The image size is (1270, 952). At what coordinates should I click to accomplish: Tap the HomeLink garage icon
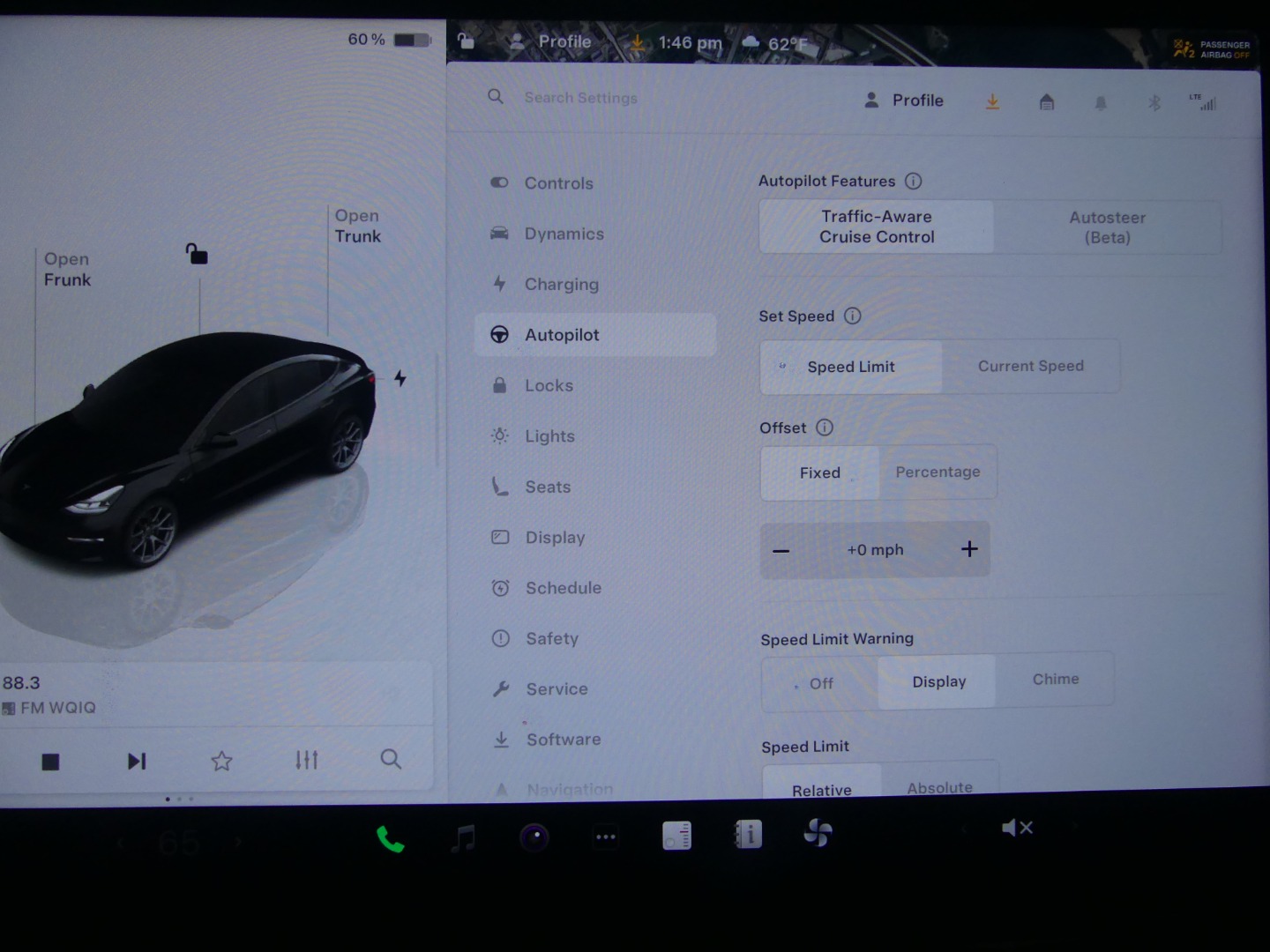[1047, 102]
